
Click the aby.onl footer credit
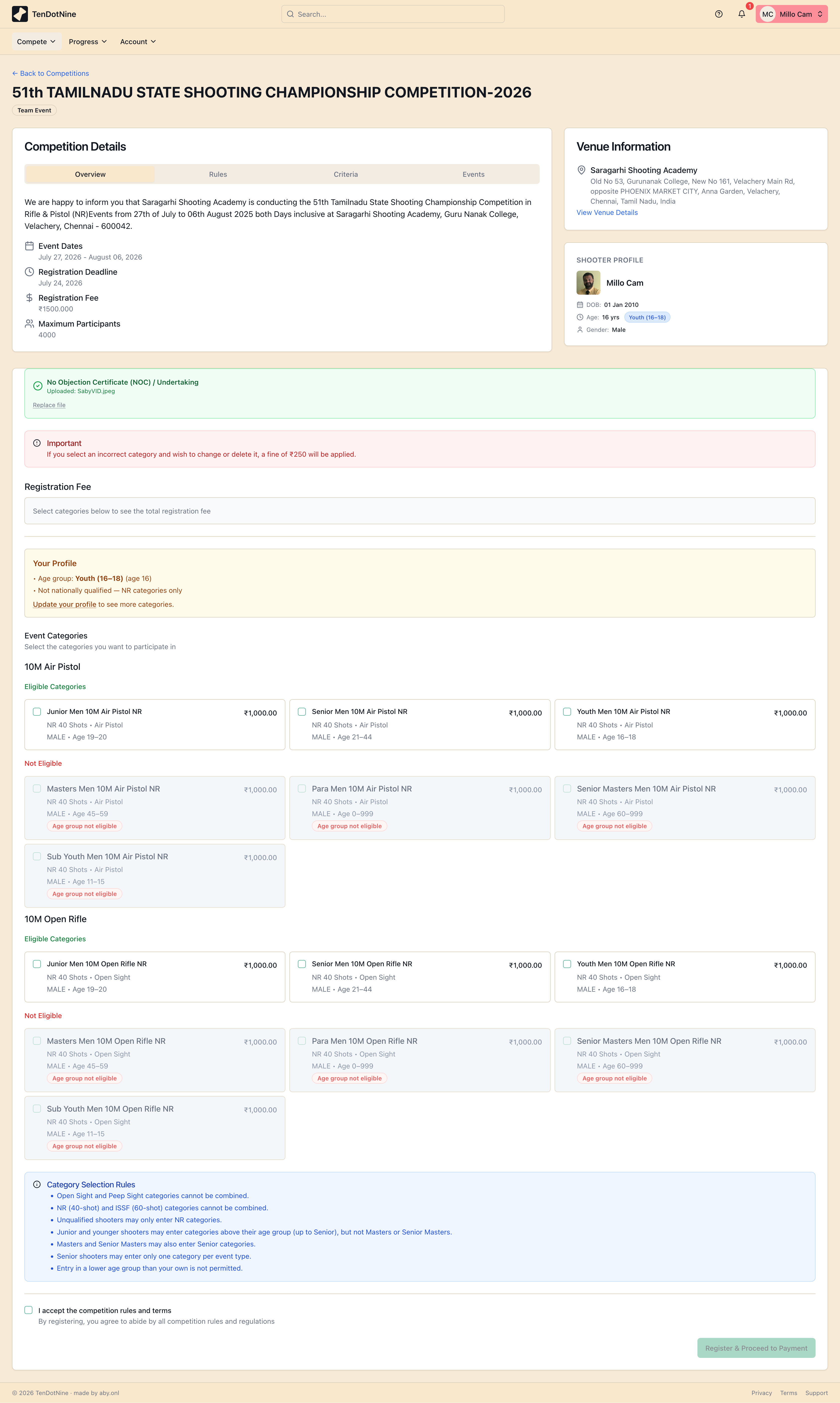pos(109,1393)
